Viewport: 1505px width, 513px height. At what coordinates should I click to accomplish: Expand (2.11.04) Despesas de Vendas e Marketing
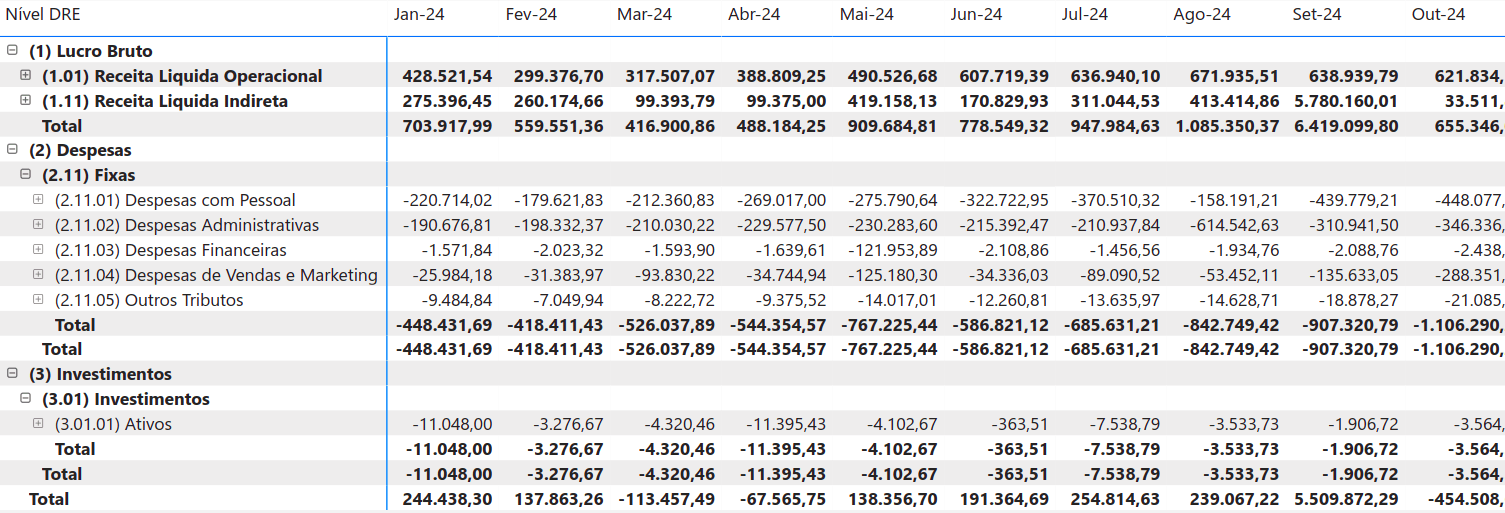[x=39, y=275]
